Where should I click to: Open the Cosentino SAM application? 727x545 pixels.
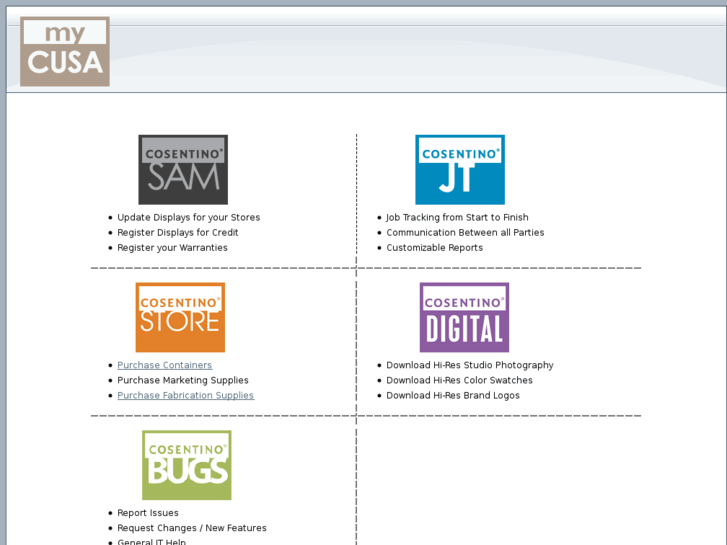(x=183, y=169)
